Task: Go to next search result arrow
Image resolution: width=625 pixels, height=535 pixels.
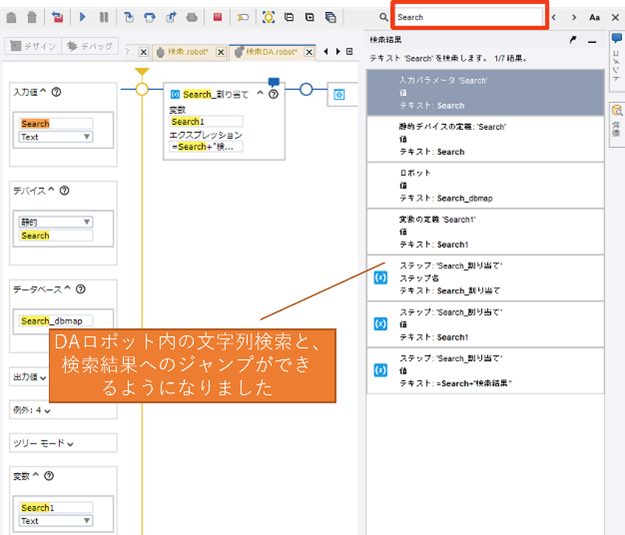Action: pos(574,17)
